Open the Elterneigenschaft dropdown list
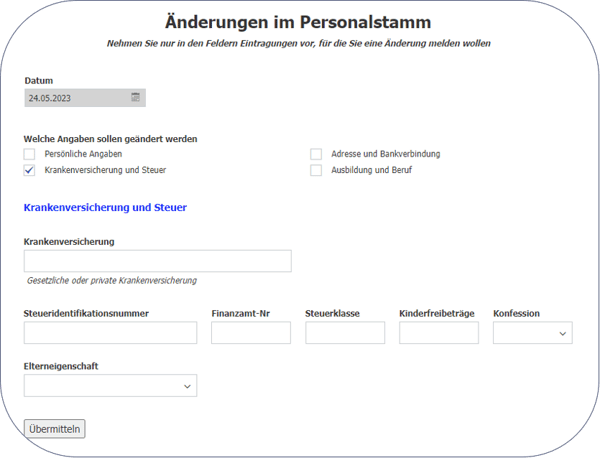Viewport: 600px width, 458px height. click(110, 385)
